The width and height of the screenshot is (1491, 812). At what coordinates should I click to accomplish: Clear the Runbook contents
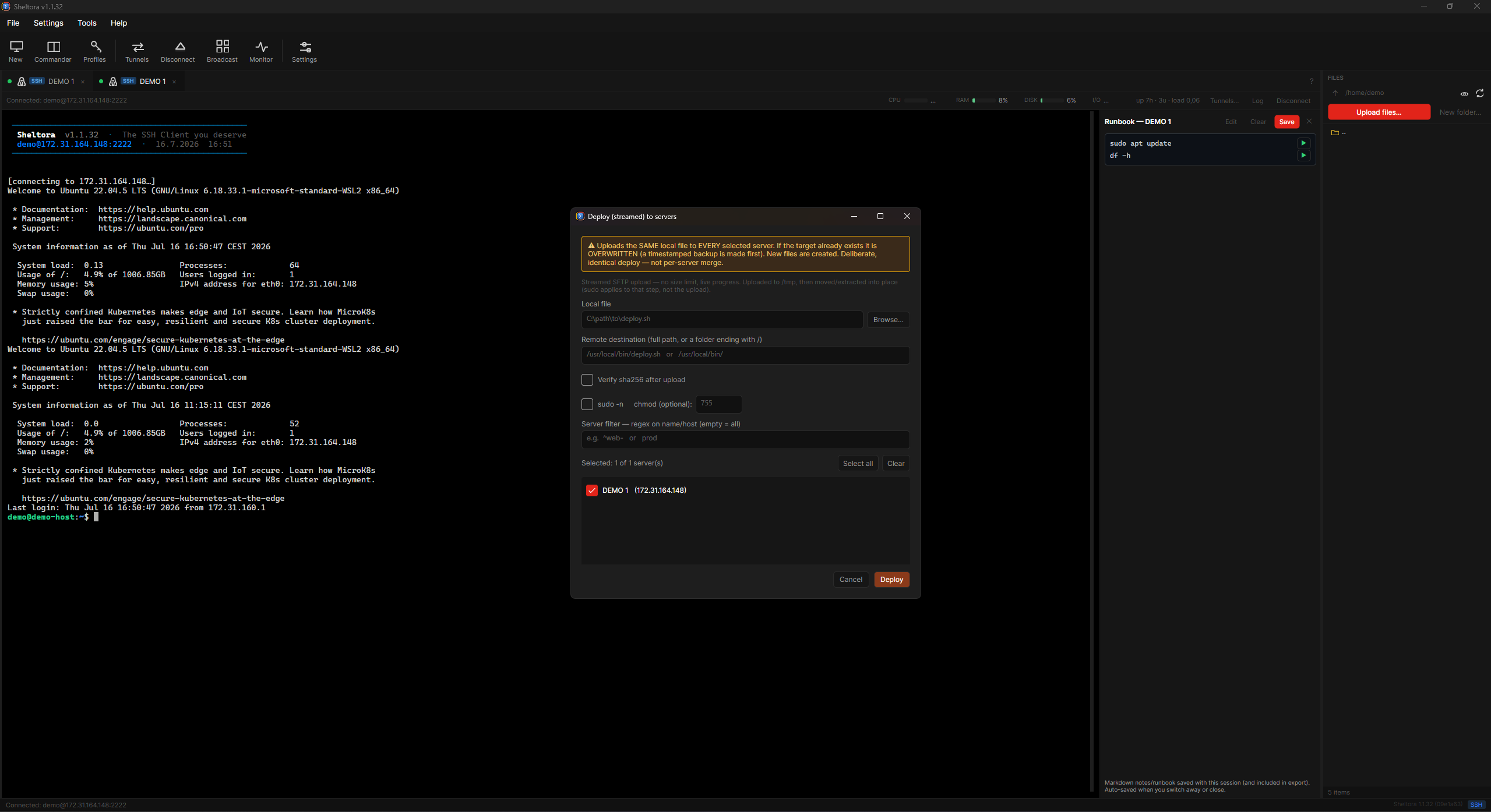pyautogui.click(x=1258, y=122)
